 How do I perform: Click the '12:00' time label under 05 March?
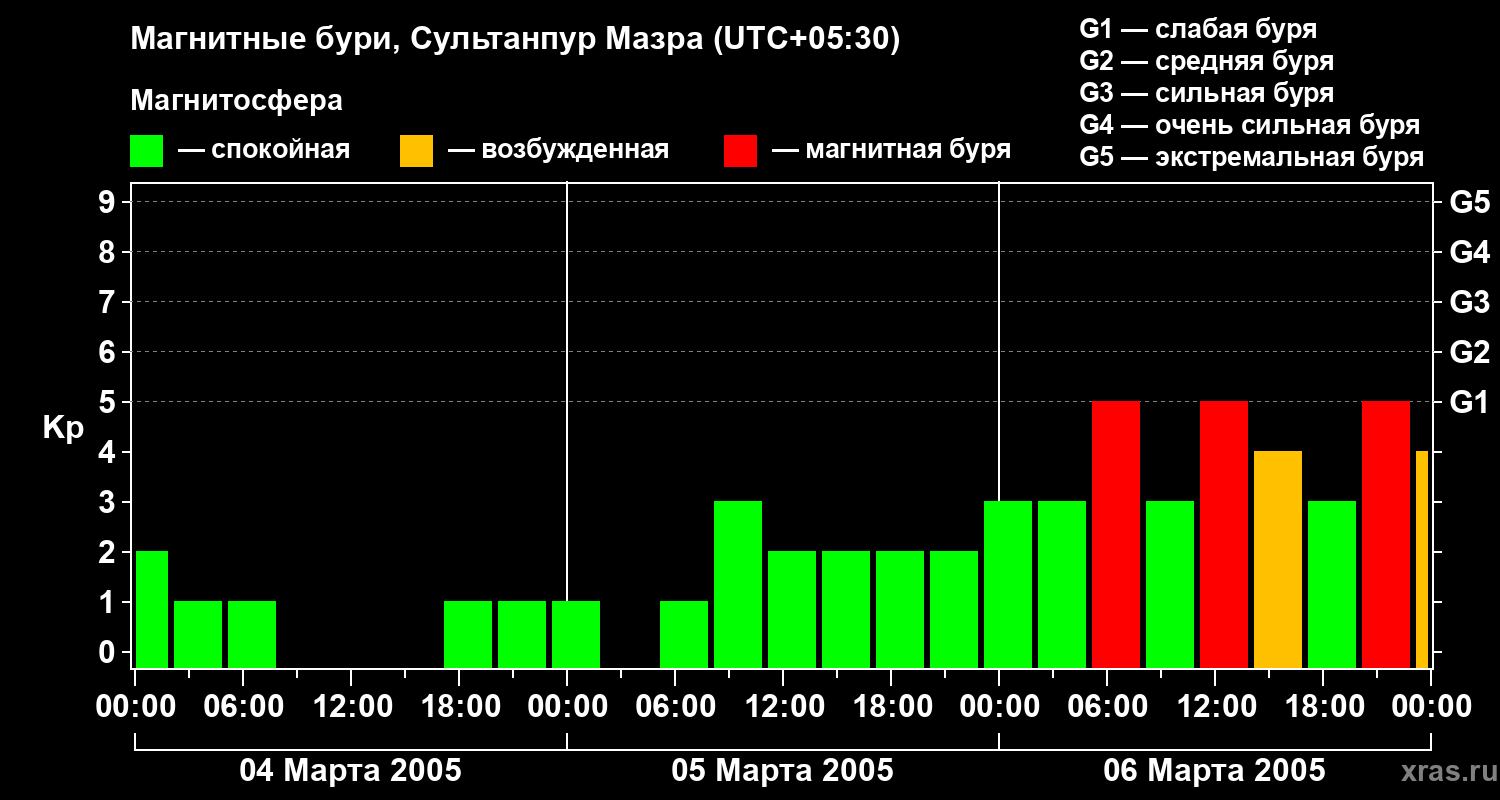(783, 706)
